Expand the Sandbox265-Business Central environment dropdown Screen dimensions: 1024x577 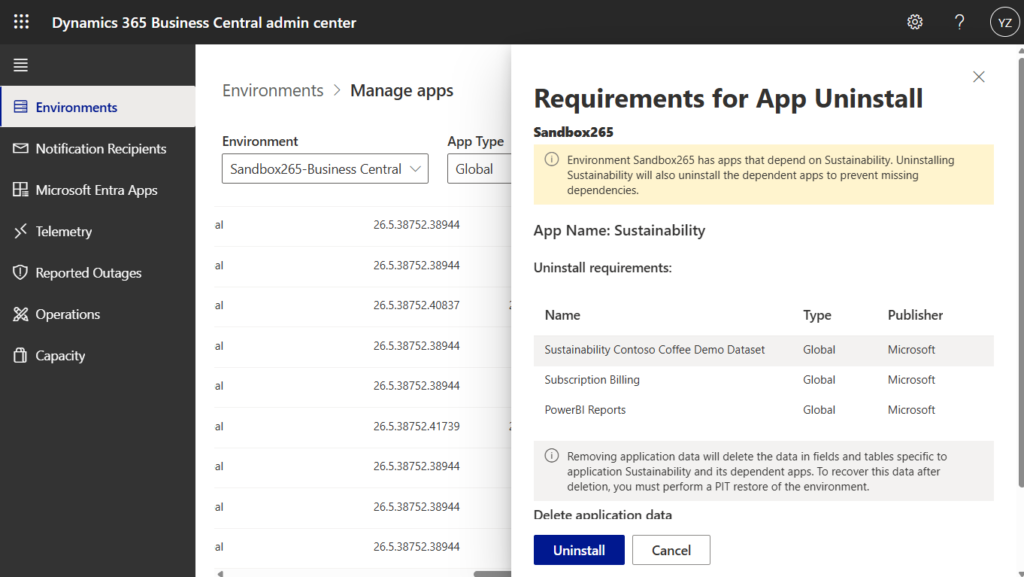325,169
